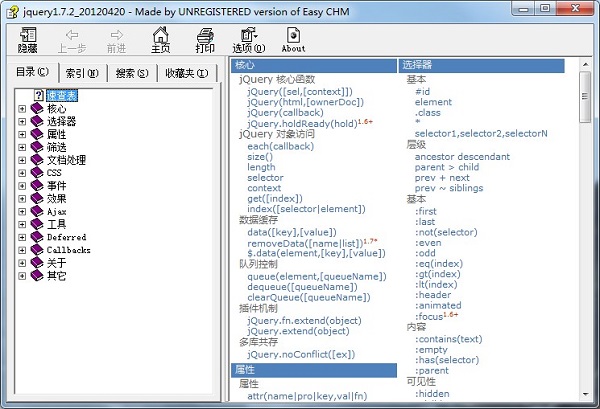Open the jQuery(callback) link

(285, 112)
